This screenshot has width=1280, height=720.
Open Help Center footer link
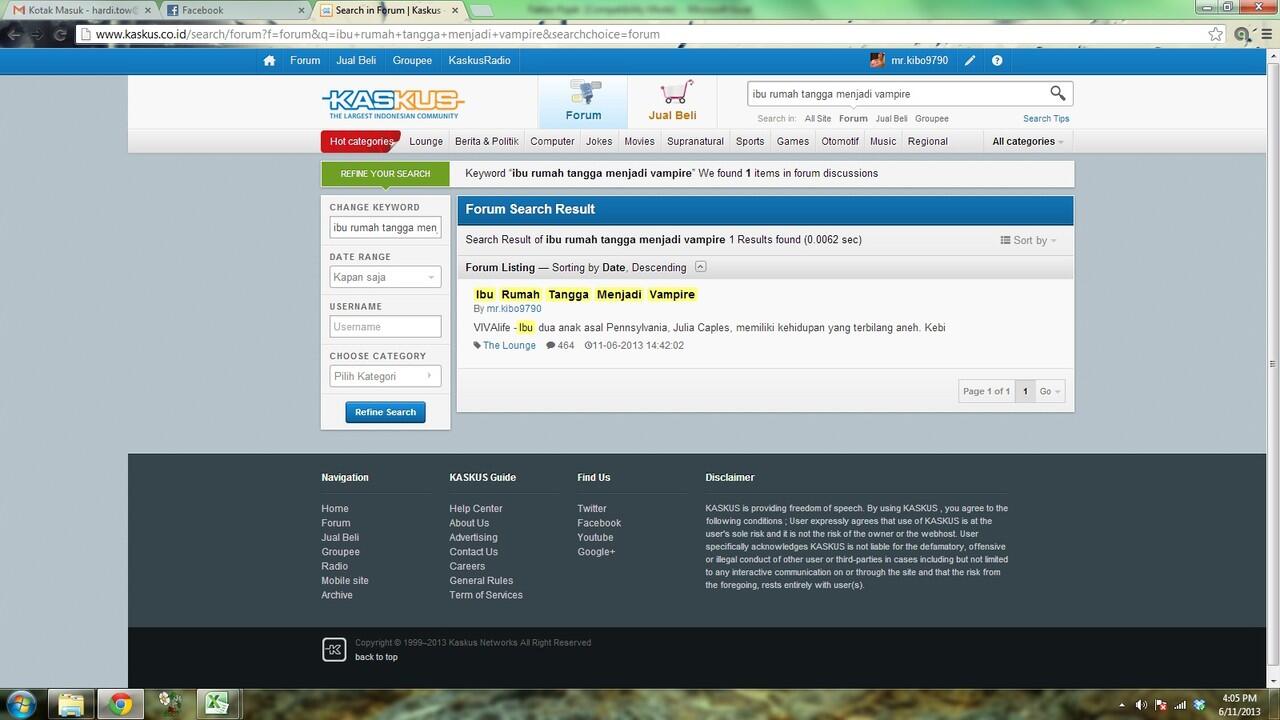(x=476, y=509)
